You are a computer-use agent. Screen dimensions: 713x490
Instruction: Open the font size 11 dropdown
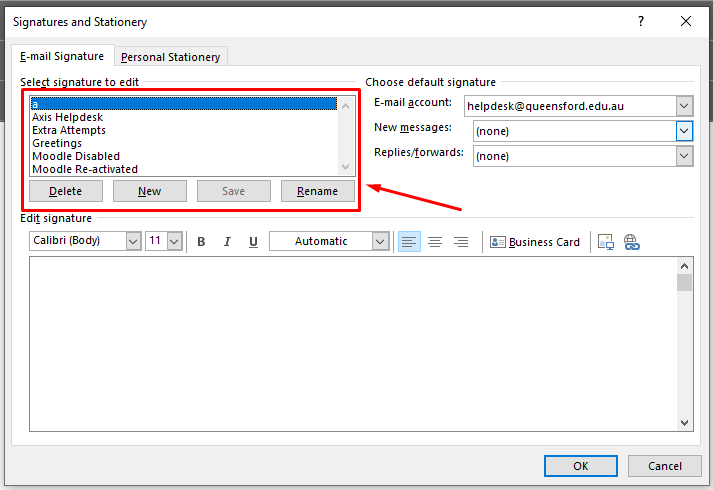175,241
